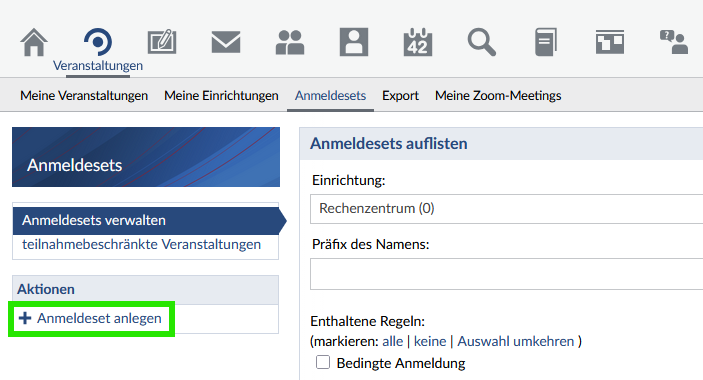This screenshot has width=703, height=380.
Task: Open the profile person icon
Action: tap(354, 42)
